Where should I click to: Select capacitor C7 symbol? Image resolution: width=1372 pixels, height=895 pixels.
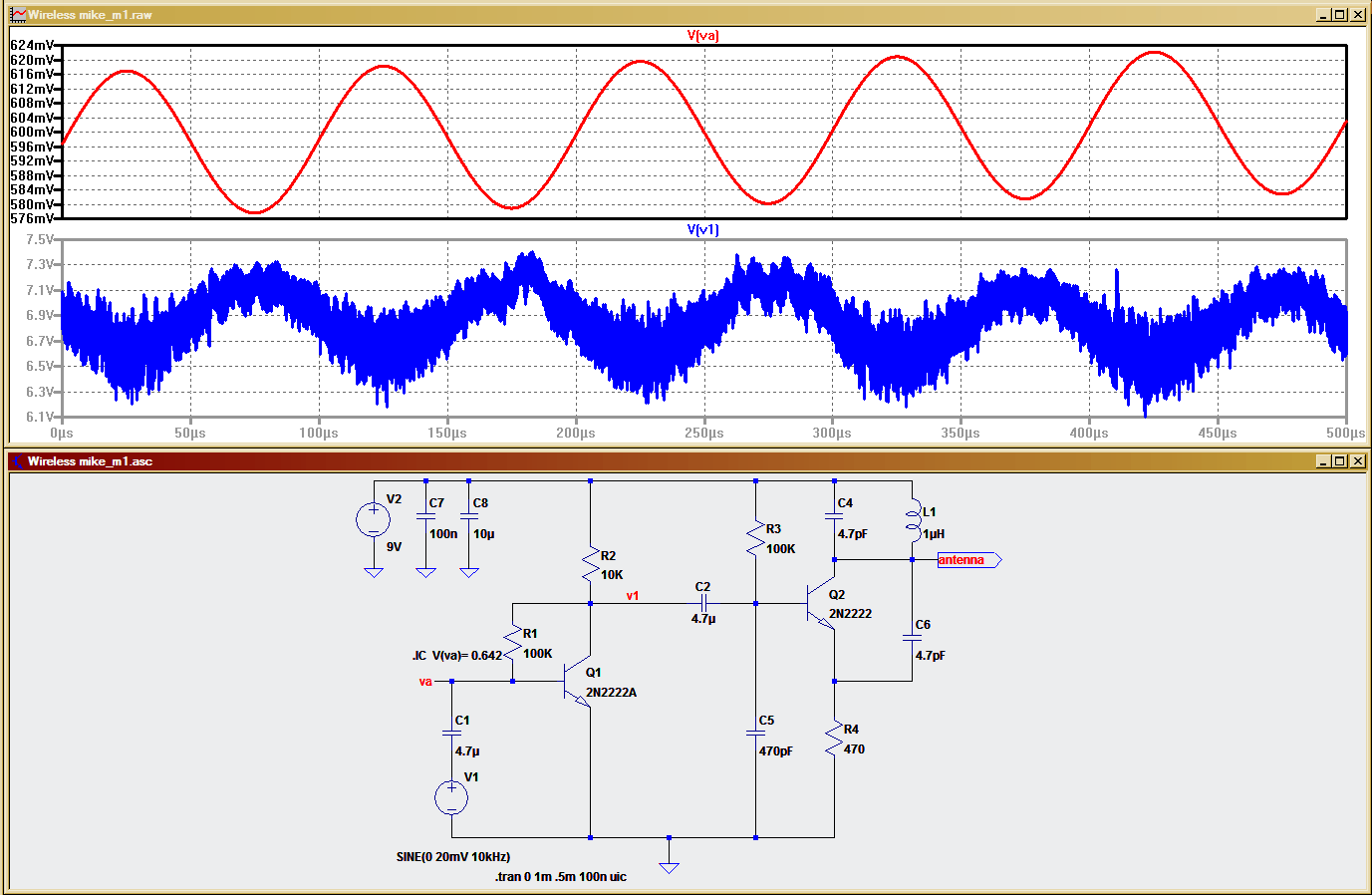click(x=425, y=516)
